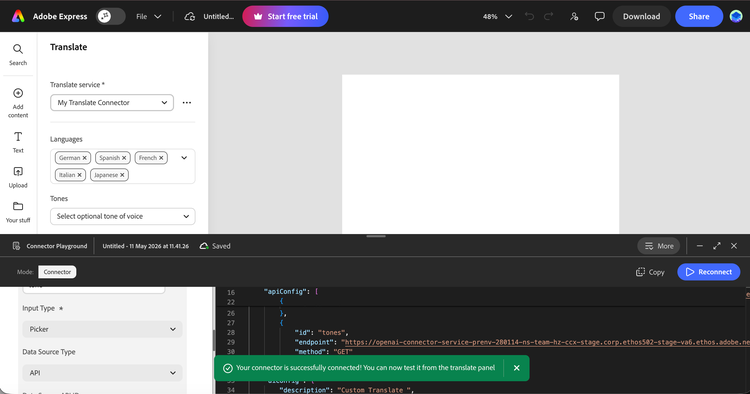Click the Untitled - 11 May 2026 file name
This screenshot has width=750, height=394.
click(x=145, y=246)
